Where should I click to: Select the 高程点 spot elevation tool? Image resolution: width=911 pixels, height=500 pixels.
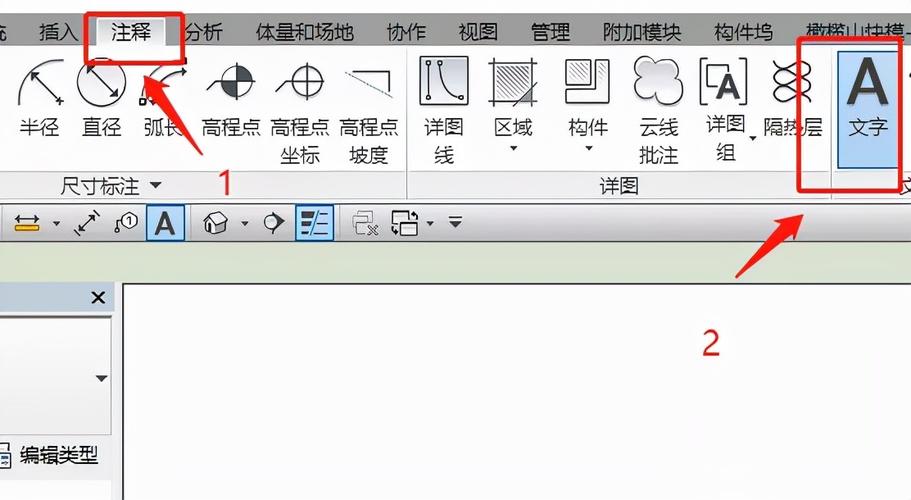[x=231, y=100]
